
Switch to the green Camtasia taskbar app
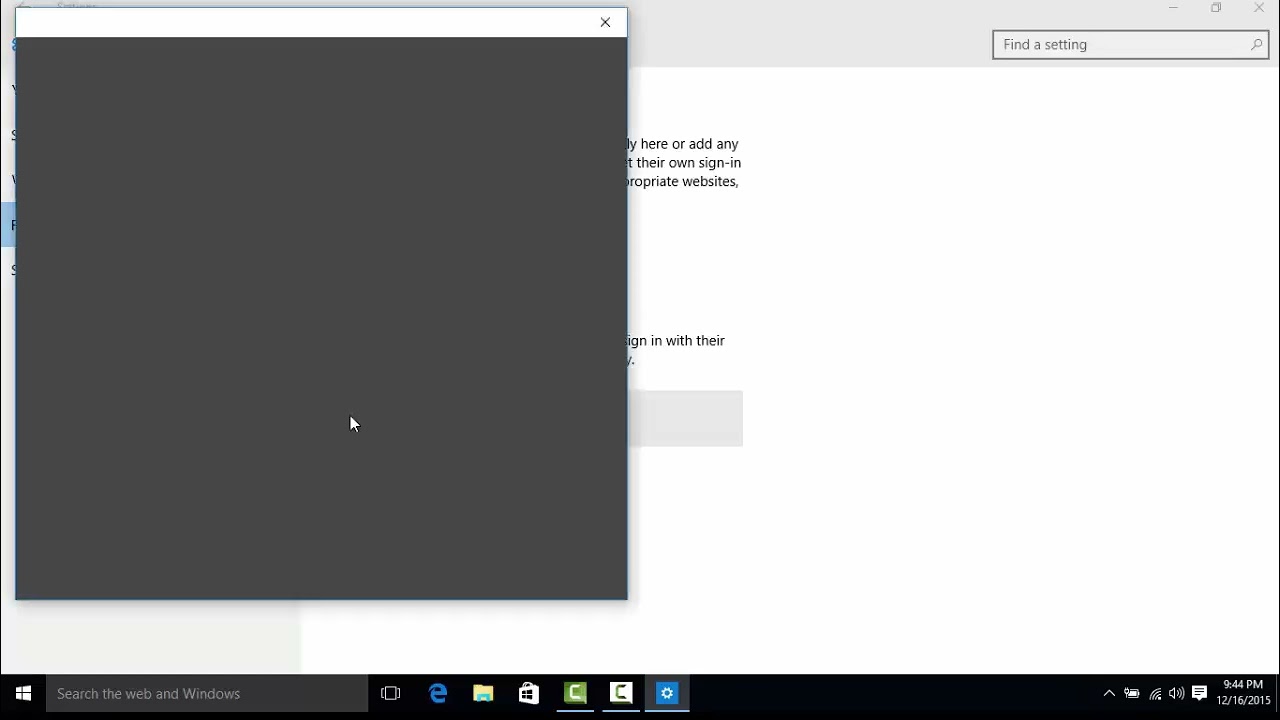pyautogui.click(x=575, y=693)
